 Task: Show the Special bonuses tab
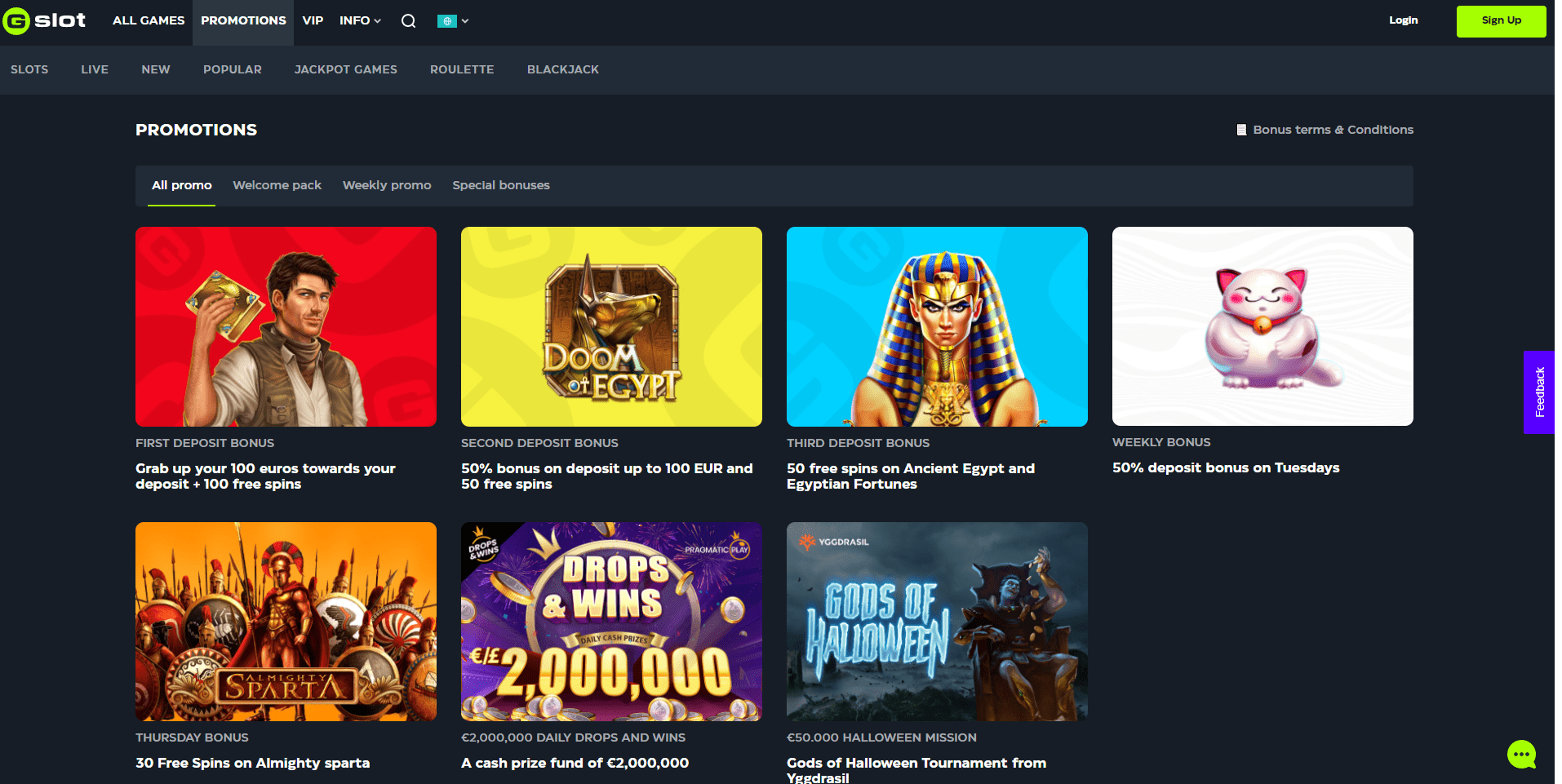pyautogui.click(x=501, y=185)
